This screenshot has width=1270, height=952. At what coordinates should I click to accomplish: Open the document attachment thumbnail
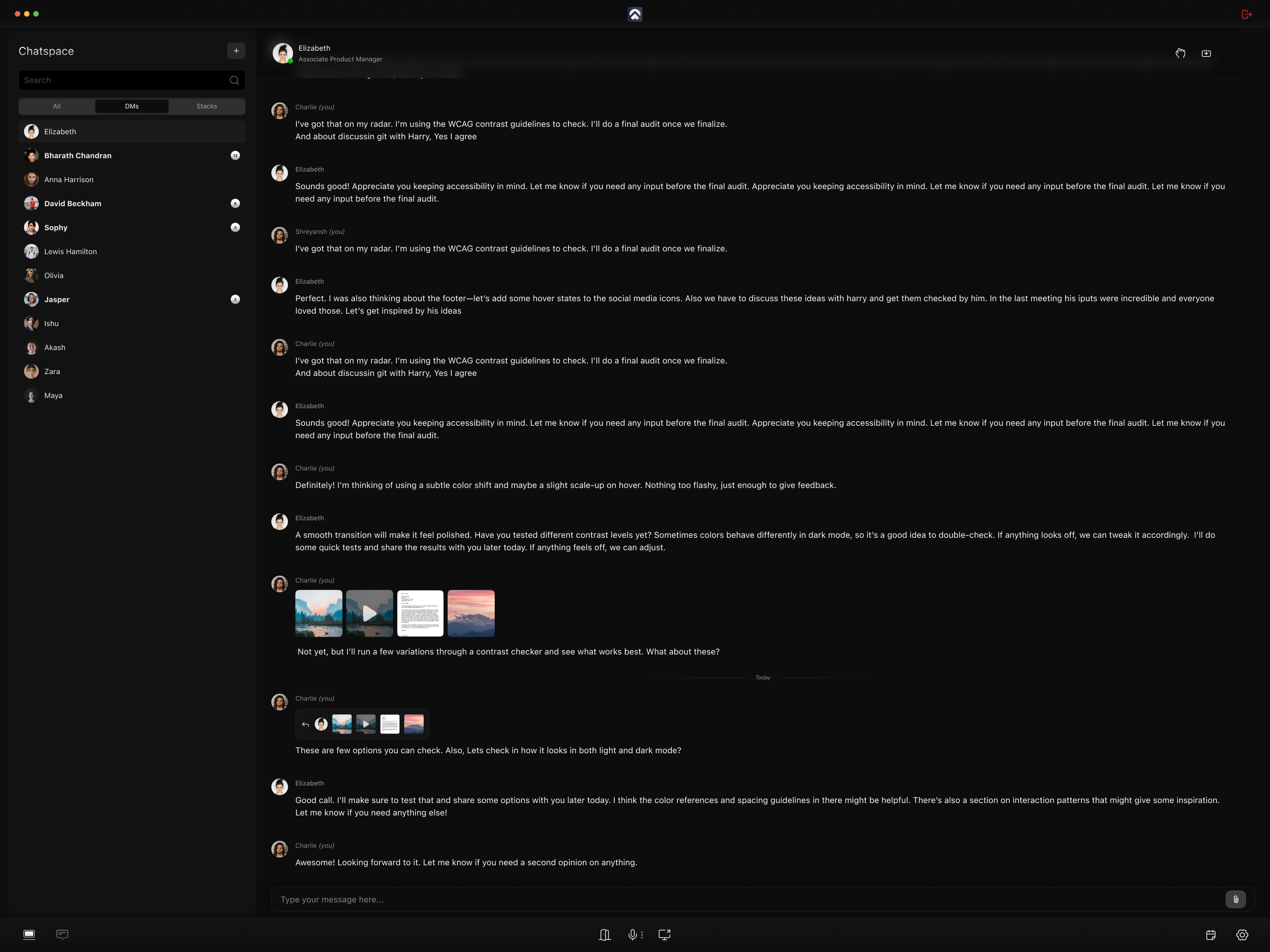[x=420, y=613]
